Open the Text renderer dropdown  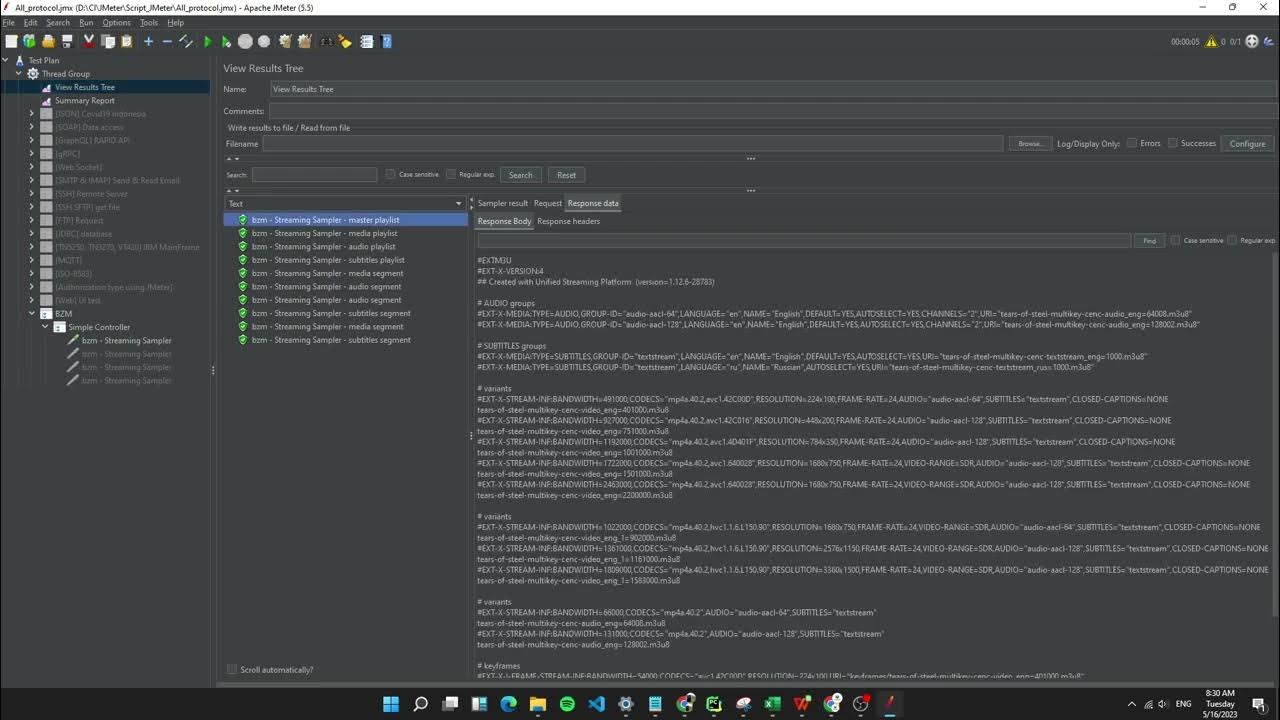click(346, 203)
